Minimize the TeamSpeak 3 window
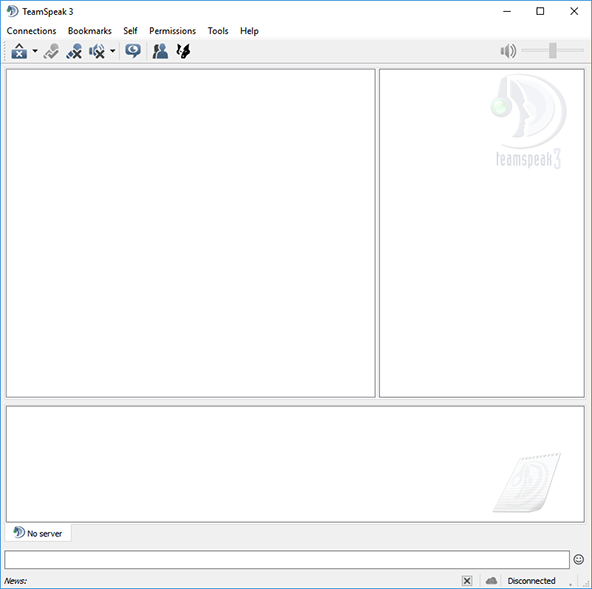Image resolution: width=592 pixels, height=589 pixels. point(507,11)
